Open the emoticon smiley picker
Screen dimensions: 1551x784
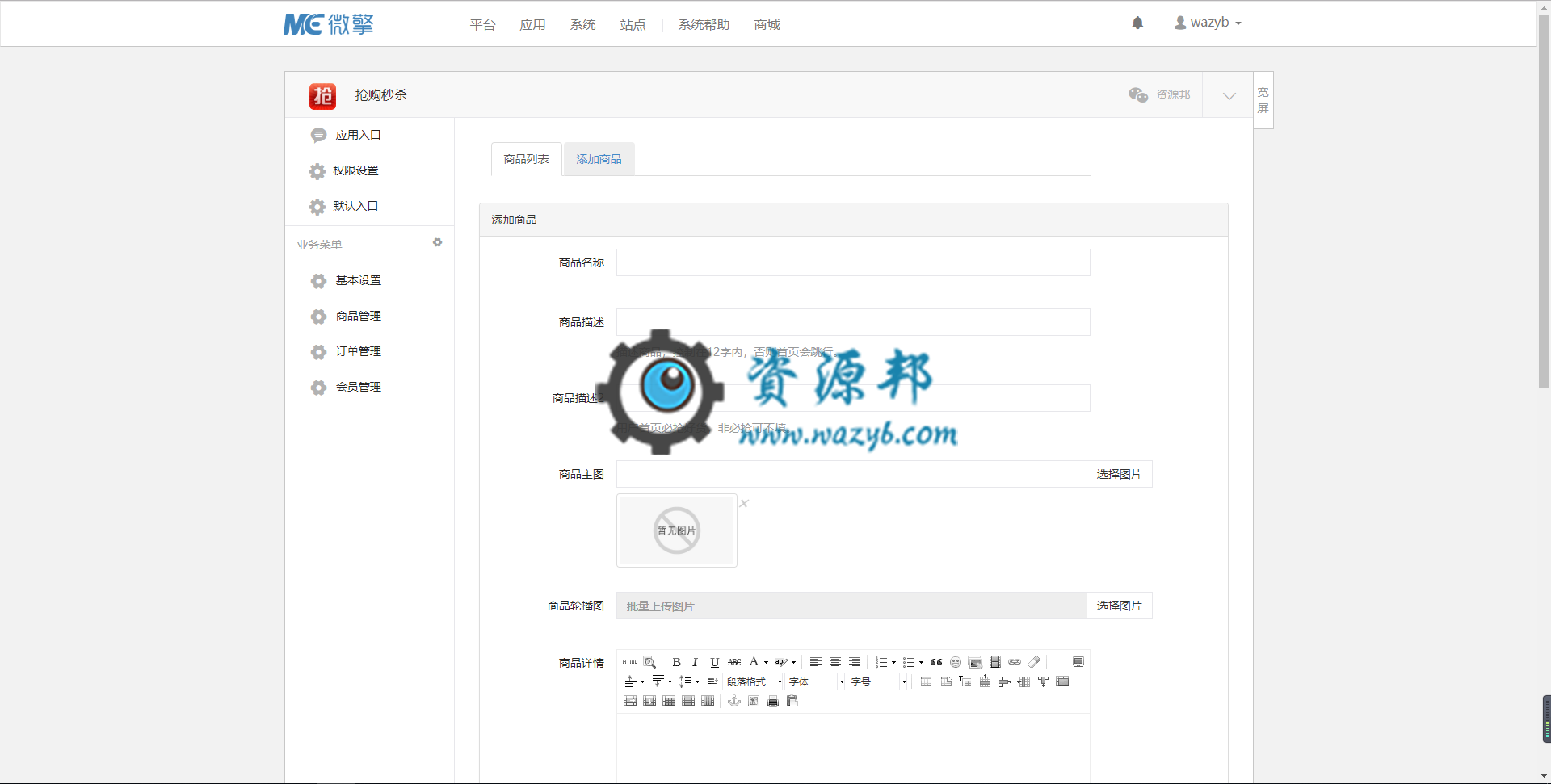956,662
